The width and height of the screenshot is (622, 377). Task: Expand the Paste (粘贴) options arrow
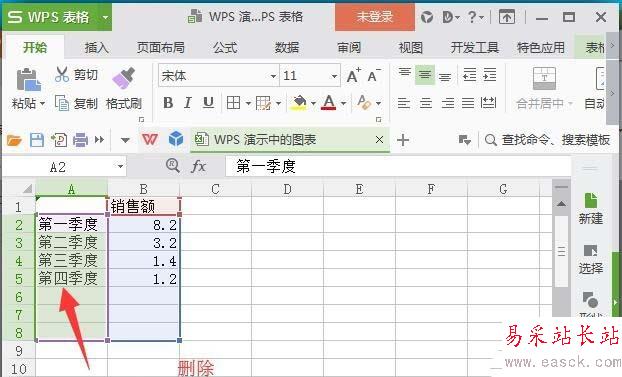[42, 104]
